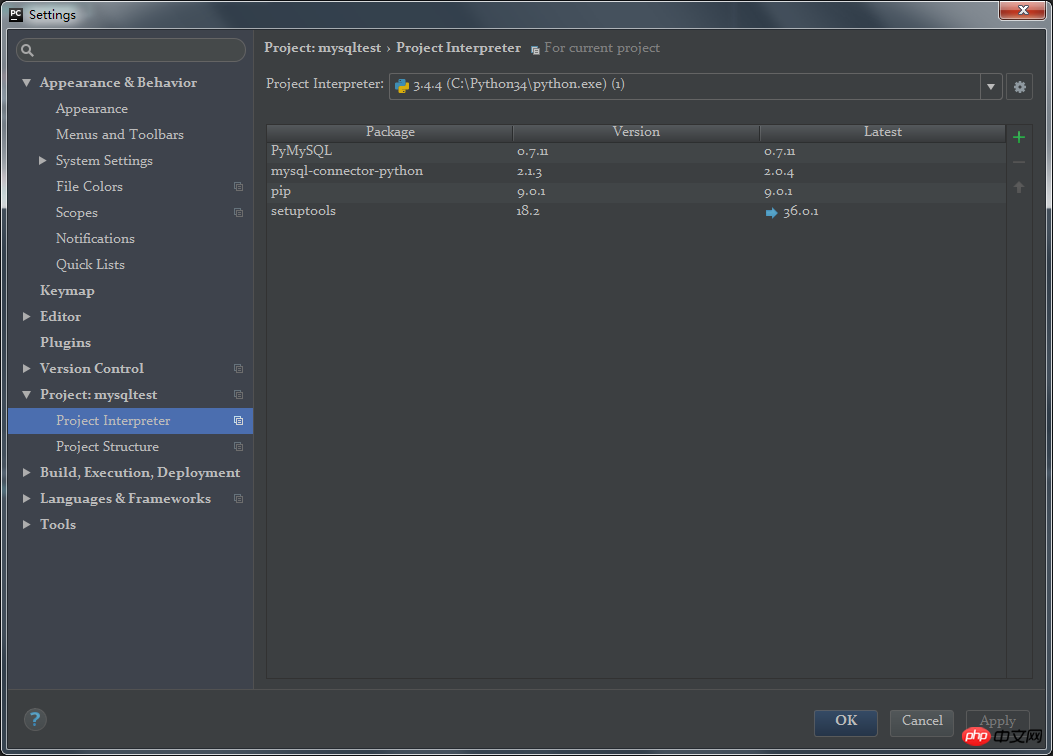Image resolution: width=1053 pixels, height=756 pixels.
Task: Select the PyMySQL package row
Action: click(x=636, y=152)
